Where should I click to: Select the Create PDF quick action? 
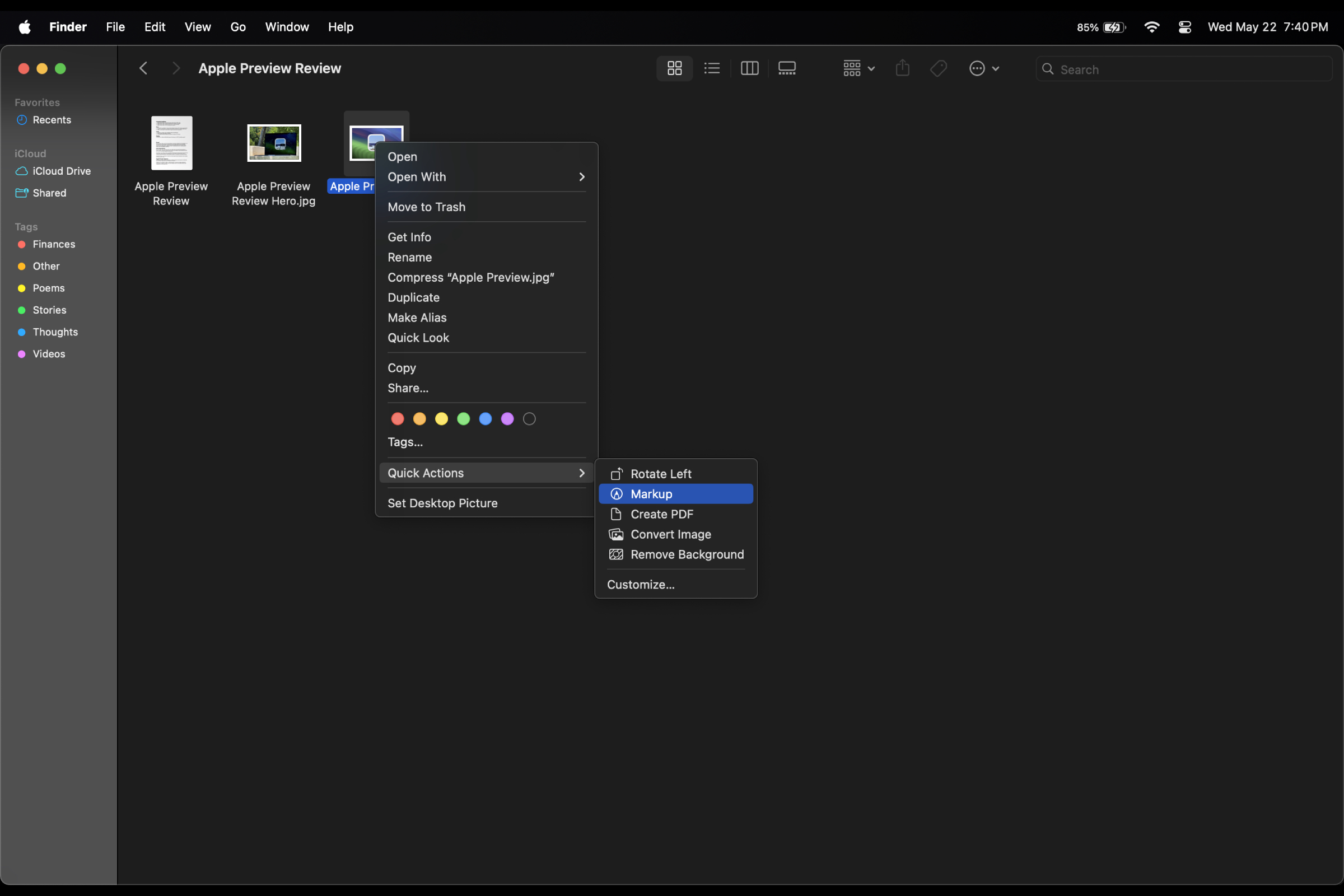click(x=661, y=514)
